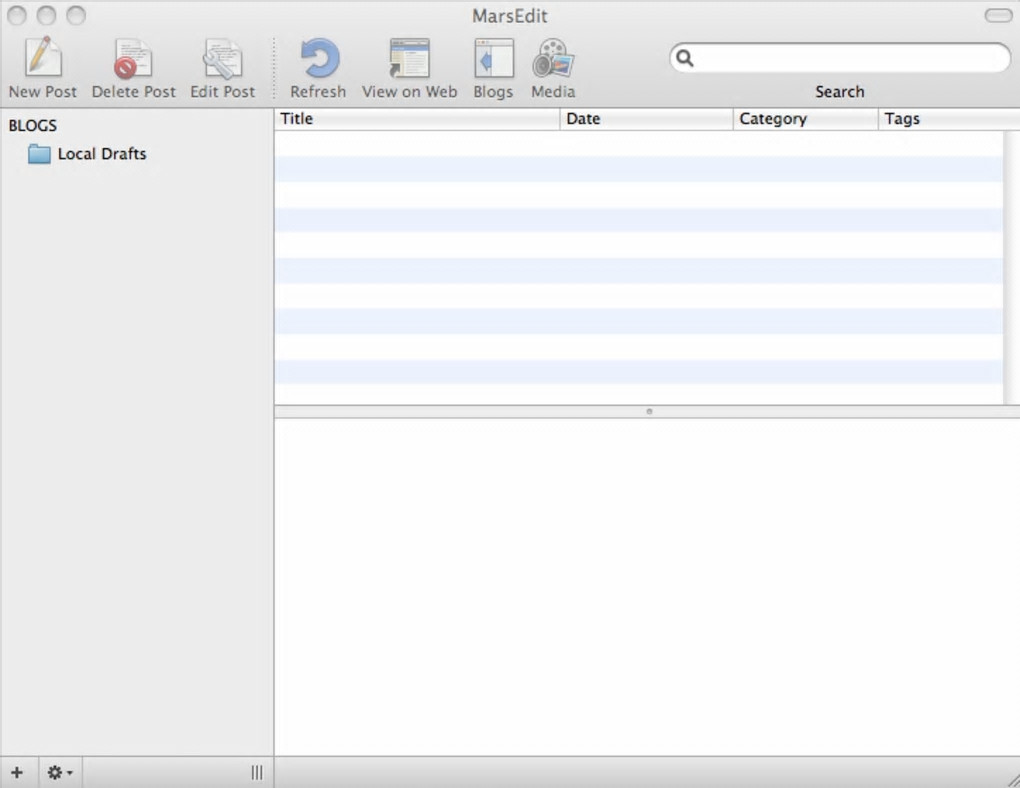Sort posts by Title column

click(x=416, y=119)
